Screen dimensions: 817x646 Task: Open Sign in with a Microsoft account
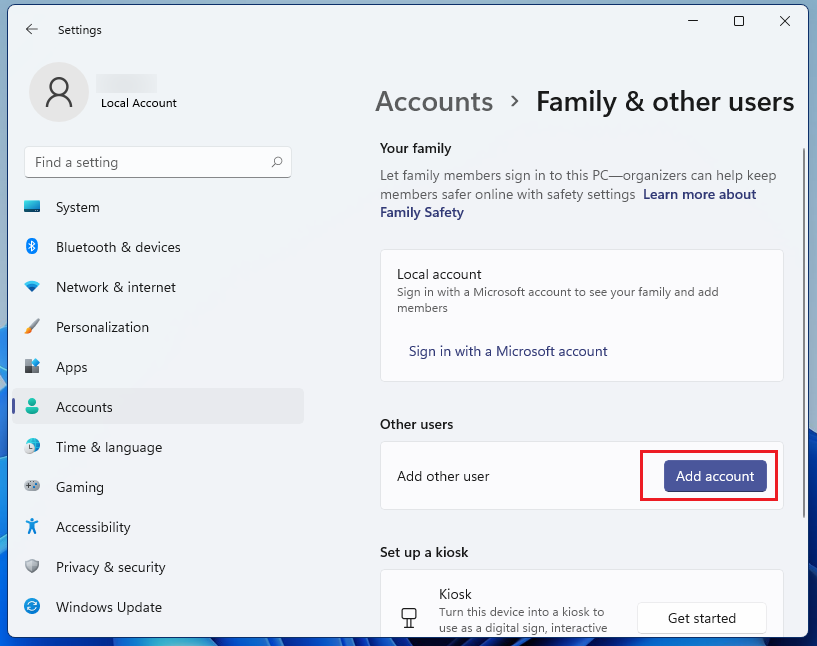[x=507, y=351]
